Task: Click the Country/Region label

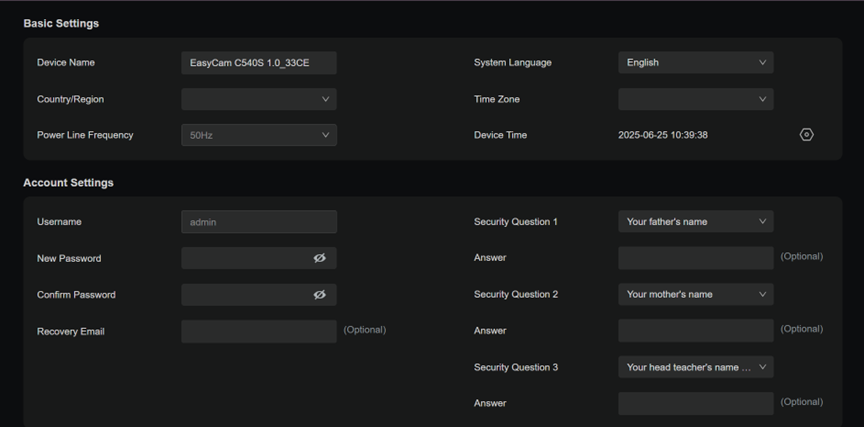Action: (71, 99)
